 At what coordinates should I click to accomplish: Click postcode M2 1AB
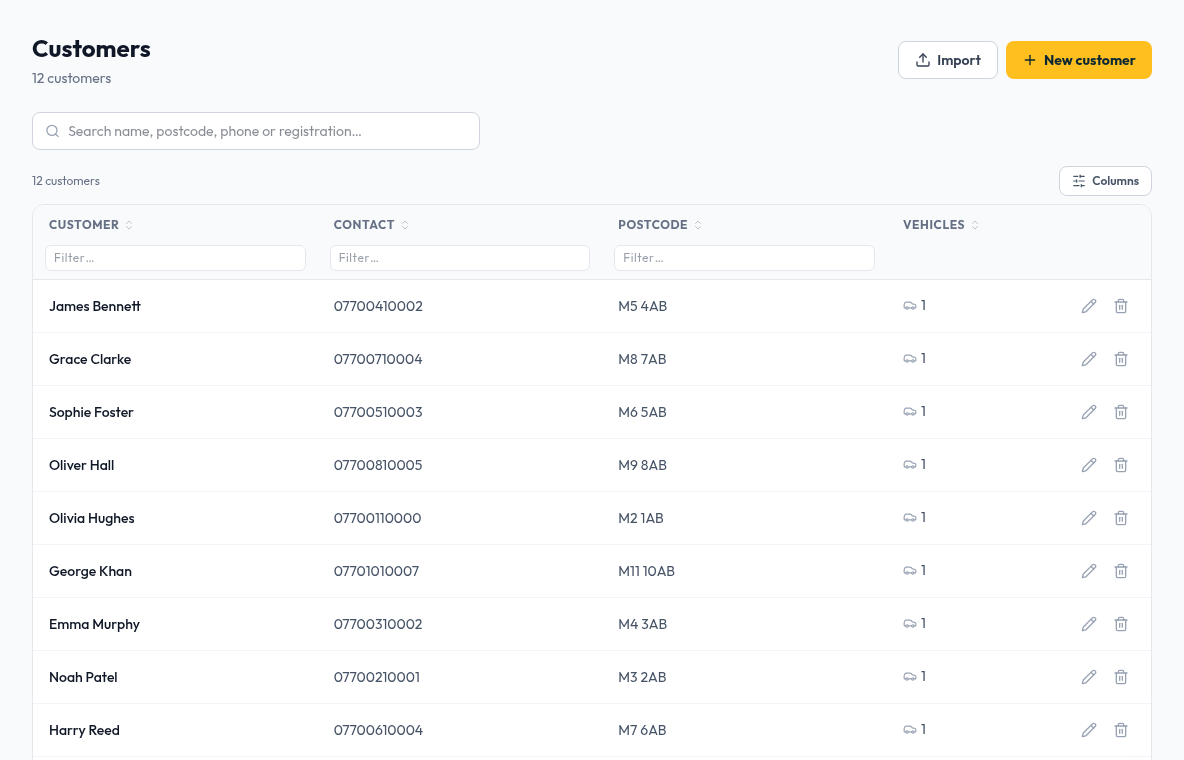[640, 518]
